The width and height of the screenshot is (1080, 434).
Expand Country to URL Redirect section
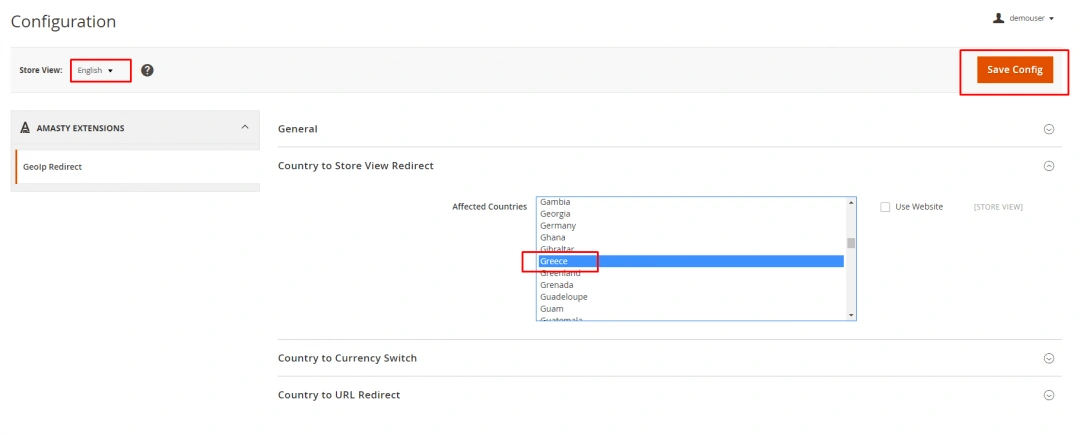(1049, 395)
